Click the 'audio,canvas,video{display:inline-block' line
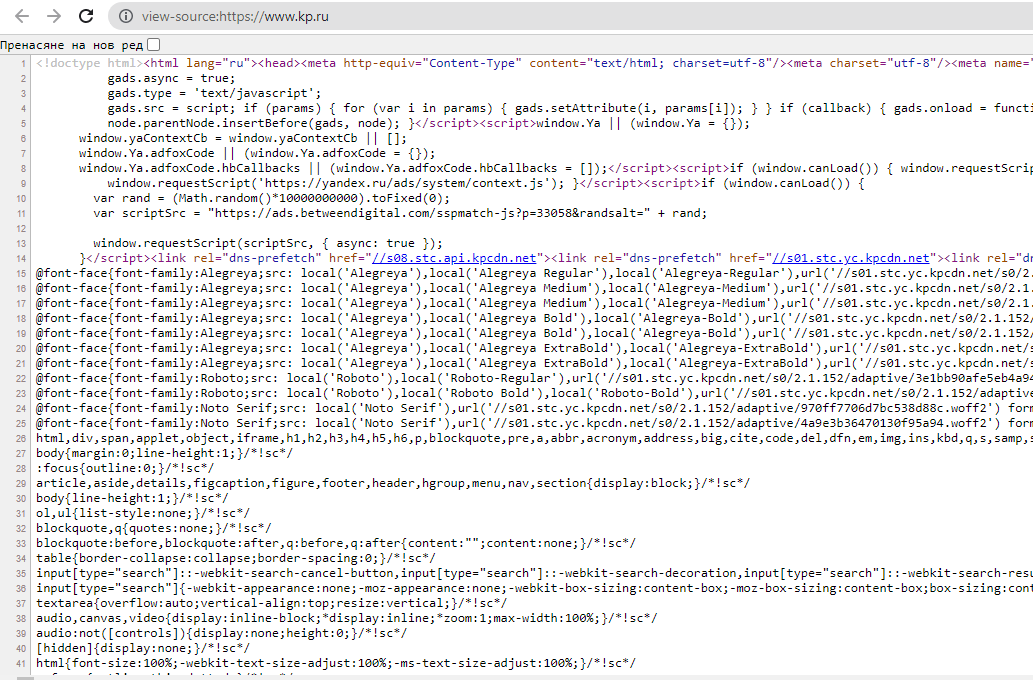Image resolution: width=1033 pixels, height=680 pixels. (x=347, y=619)
